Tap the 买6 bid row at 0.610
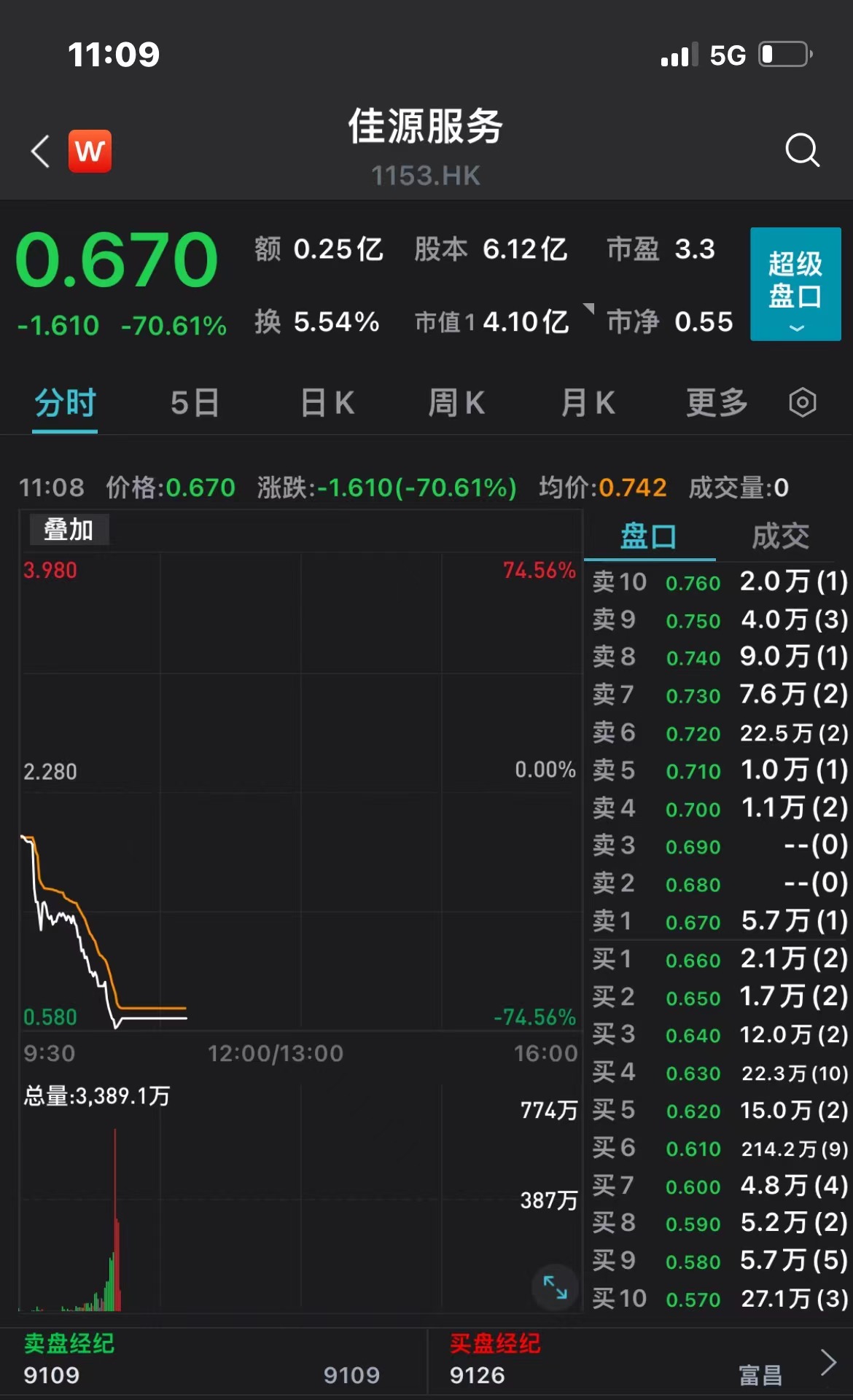 tap(719, 1149)
